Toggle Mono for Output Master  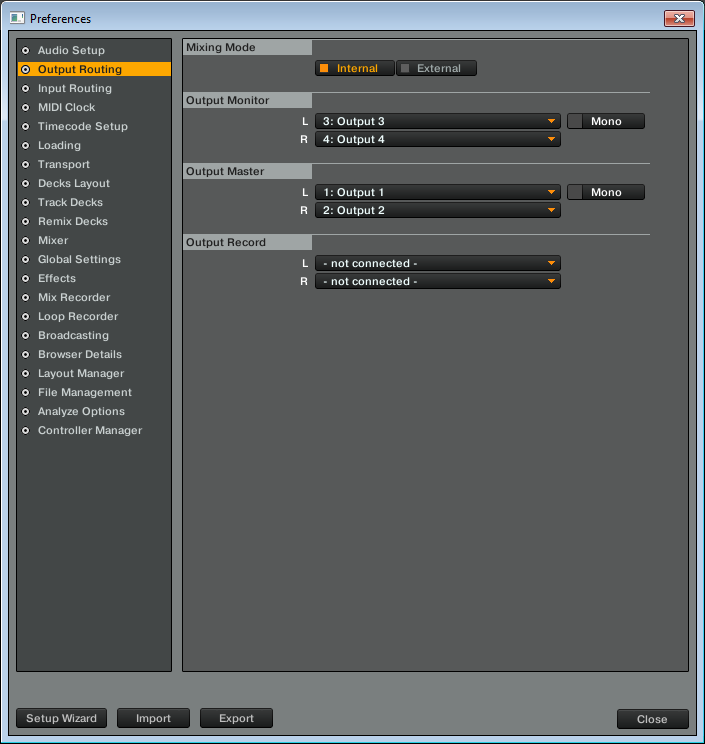click(x=606, y=192)
